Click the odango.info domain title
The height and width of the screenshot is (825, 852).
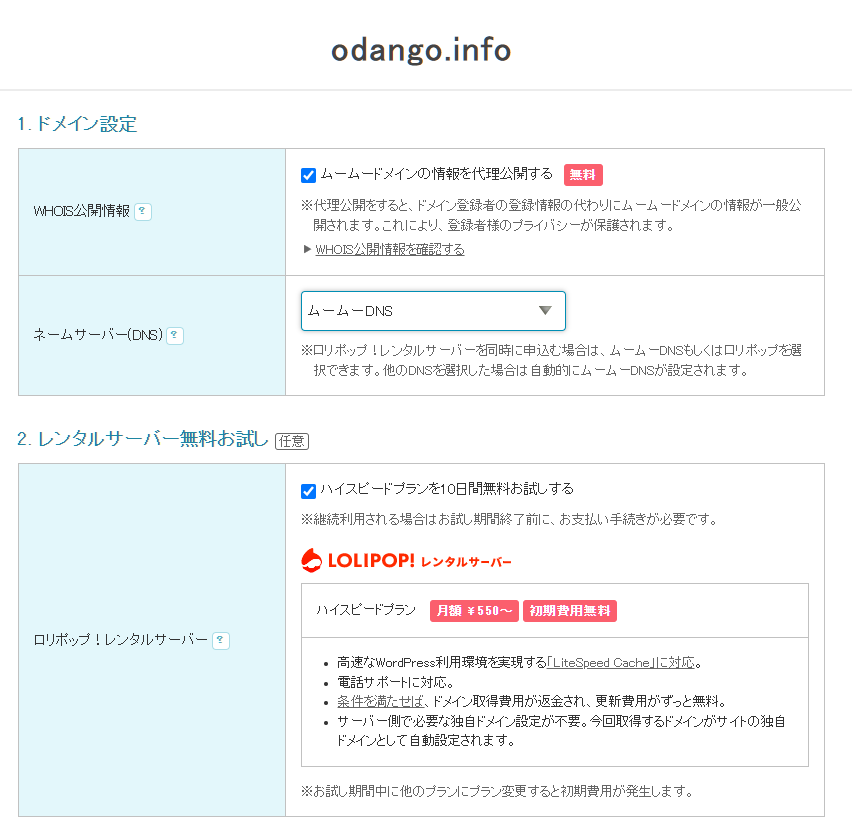421,50
